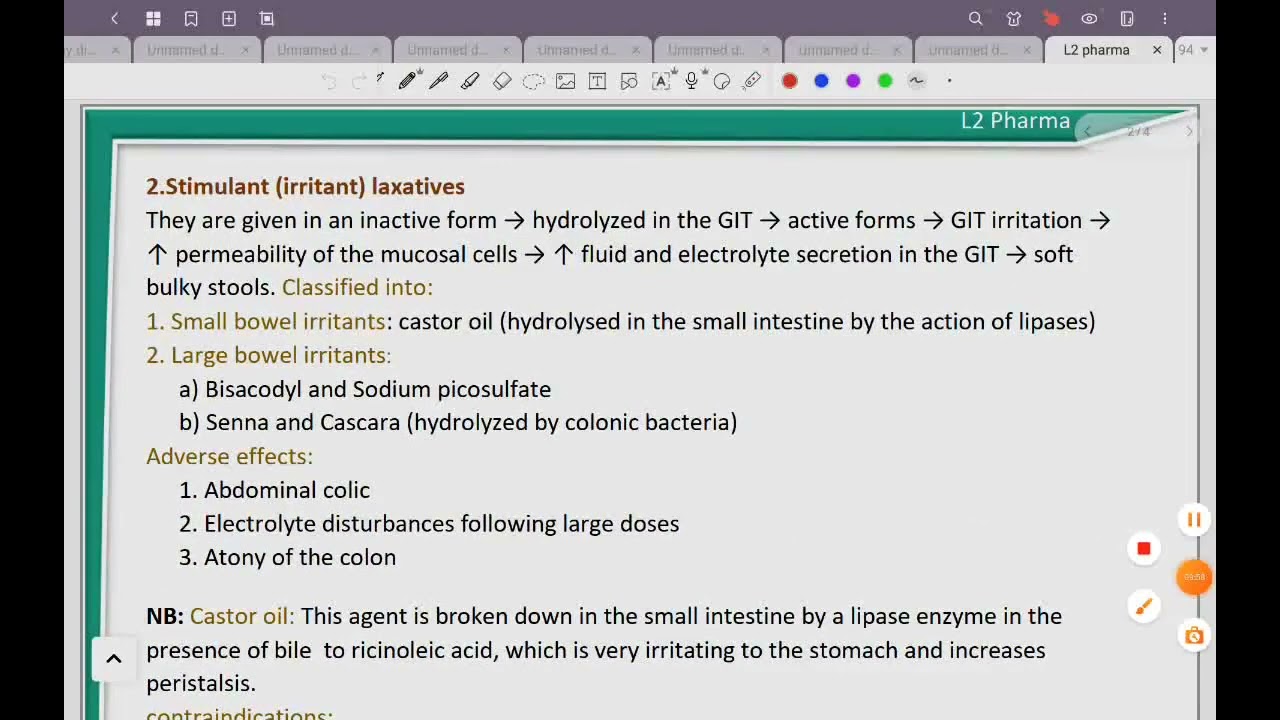Toggle reading mode eye icon
The image size is (1280, 720).
click(1089, 18)
